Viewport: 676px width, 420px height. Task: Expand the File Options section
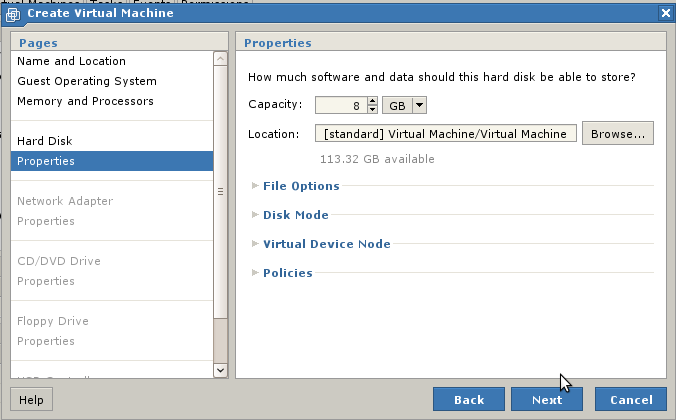[x=301, y=186]
